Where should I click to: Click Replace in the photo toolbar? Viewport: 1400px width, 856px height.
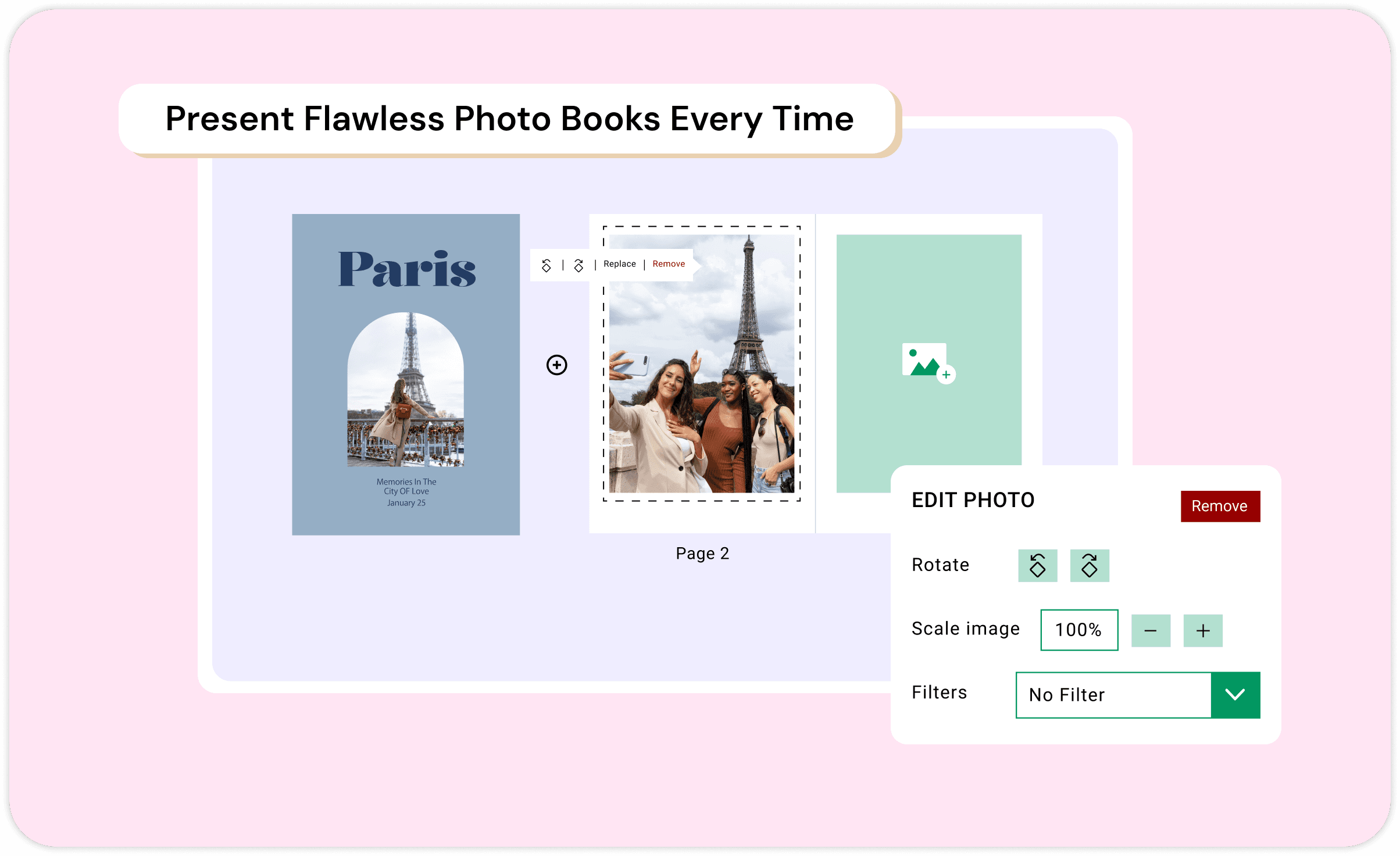(x=620, y=264)
